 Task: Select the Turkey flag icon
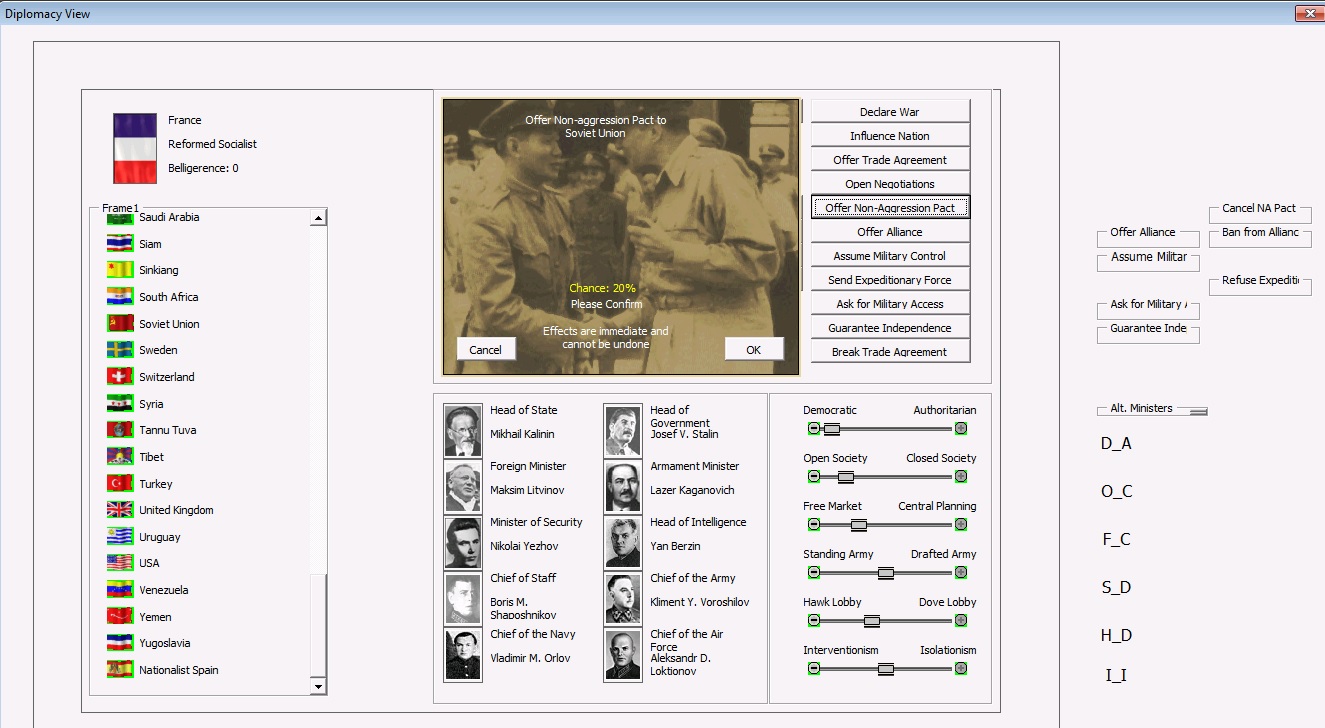(x=120, y=484)
